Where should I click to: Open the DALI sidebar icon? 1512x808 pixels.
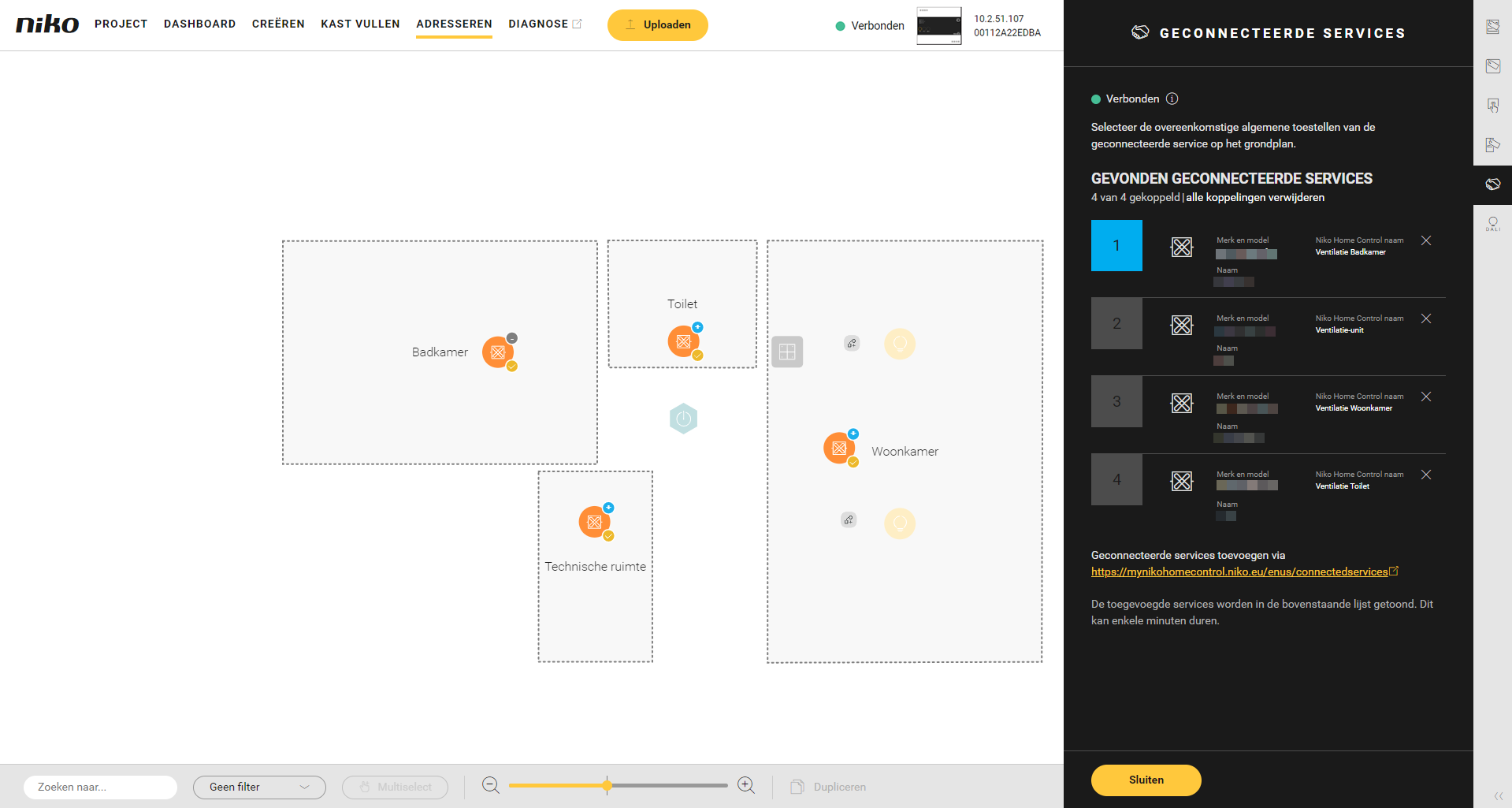[1492, 223]
